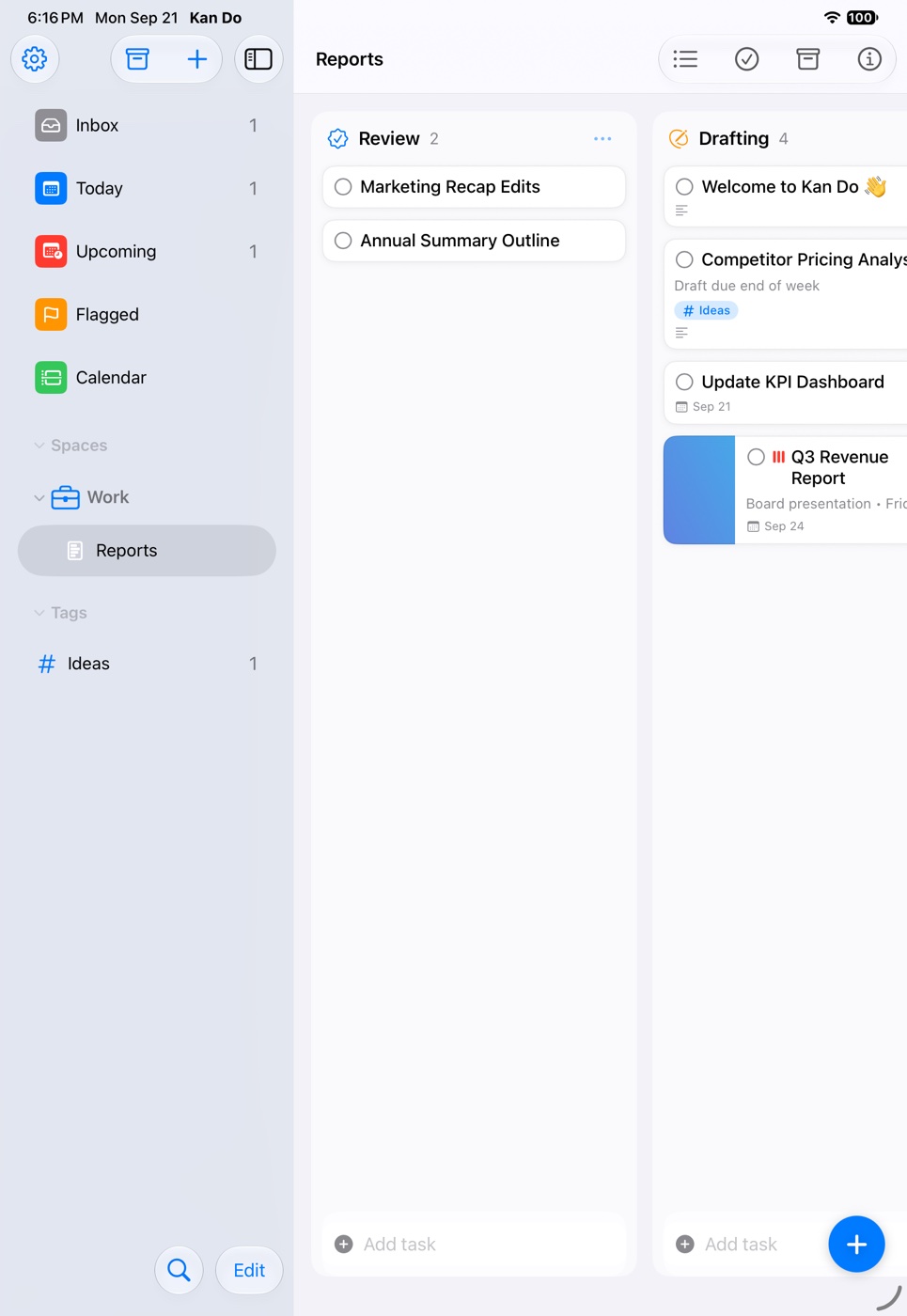Image resolution: width=907 pixels, height=1316 pixels.
Task: Click 'Board presentation' subtitle text
Action: coord(808,504)
